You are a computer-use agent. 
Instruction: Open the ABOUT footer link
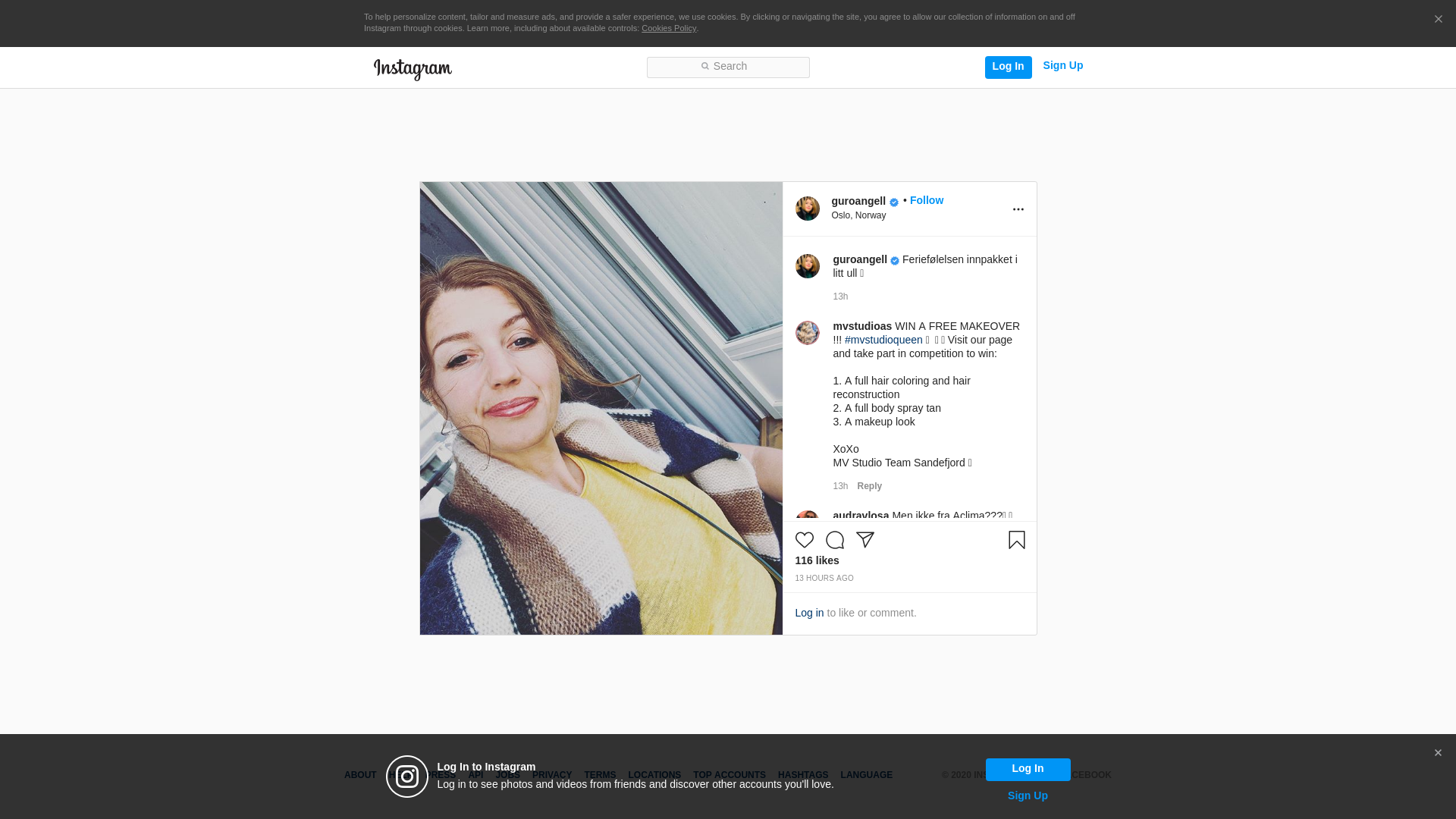click(359, 775)
